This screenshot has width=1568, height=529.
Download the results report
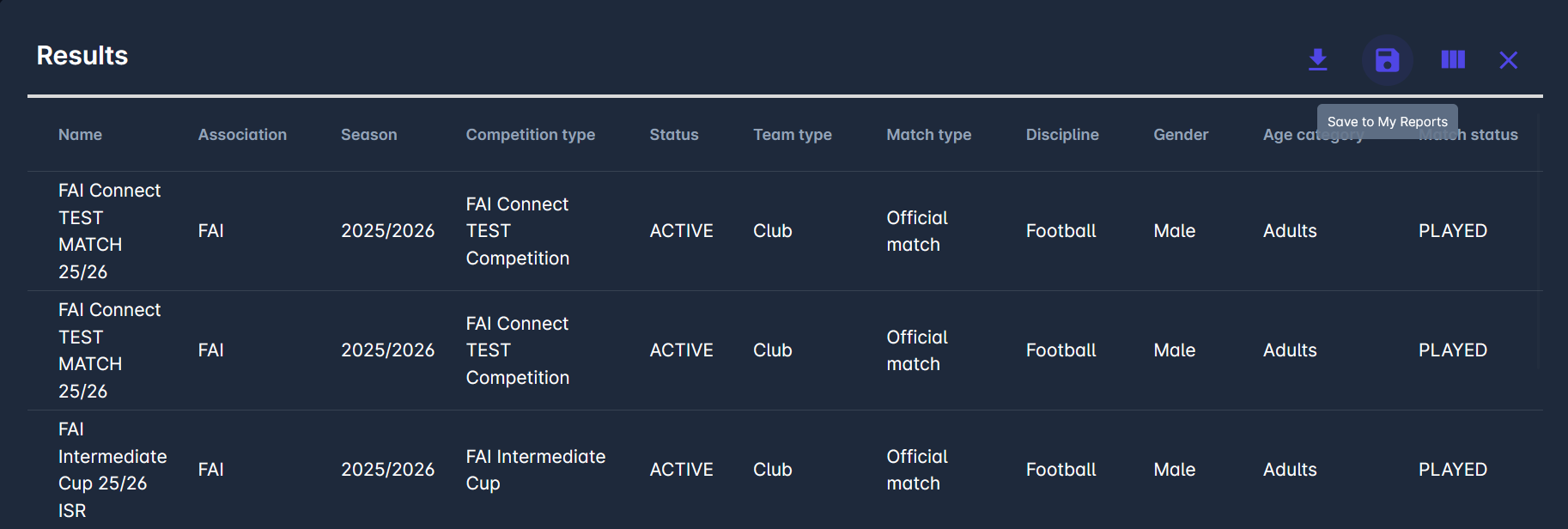pos(1317,59)
